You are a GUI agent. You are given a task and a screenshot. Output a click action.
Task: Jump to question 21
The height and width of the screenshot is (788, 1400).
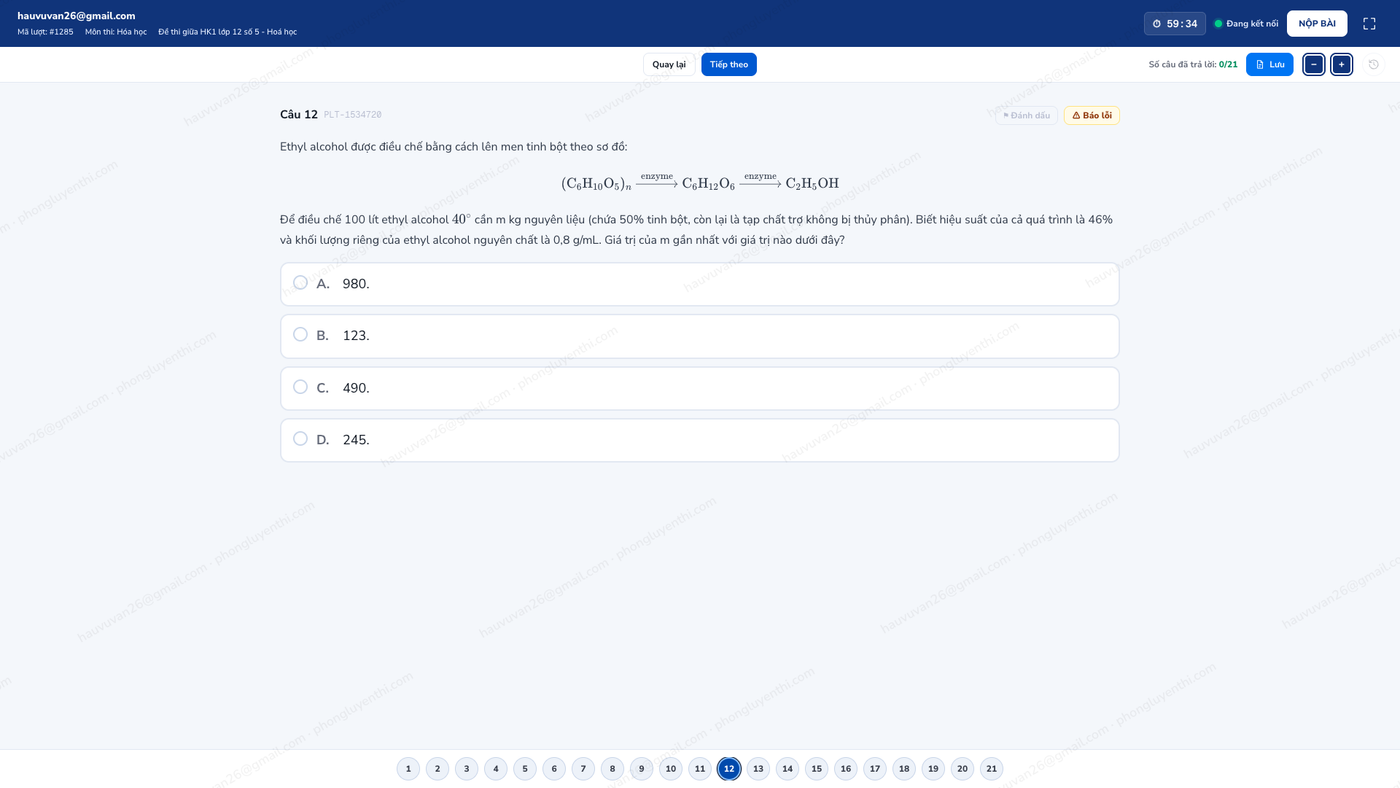coord(991,769)
